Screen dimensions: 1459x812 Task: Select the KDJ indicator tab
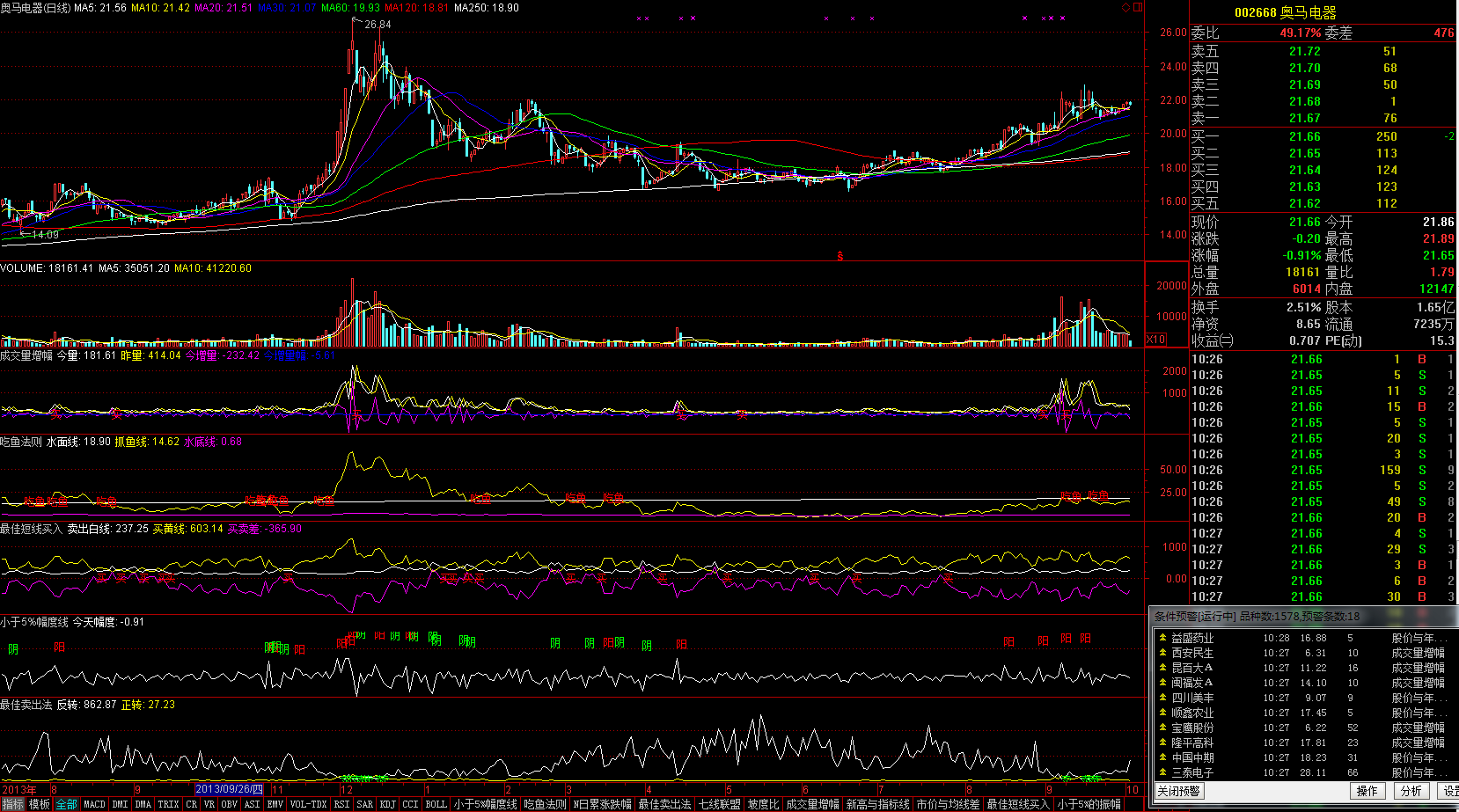tap(387, 804)
